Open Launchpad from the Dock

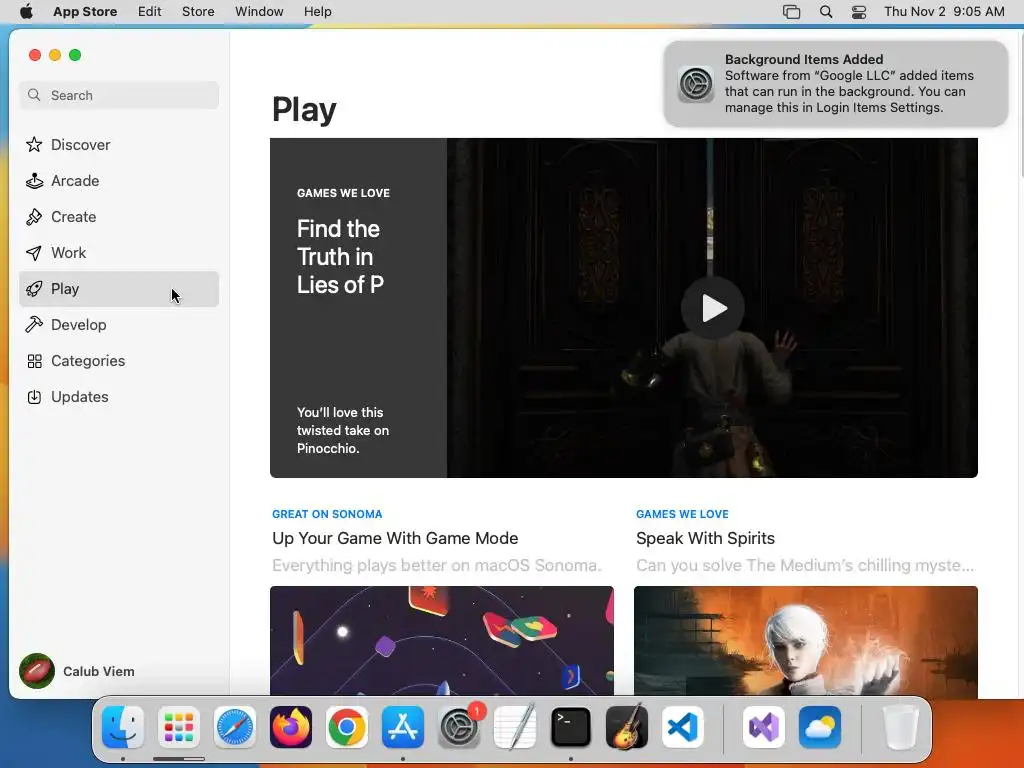179,727
